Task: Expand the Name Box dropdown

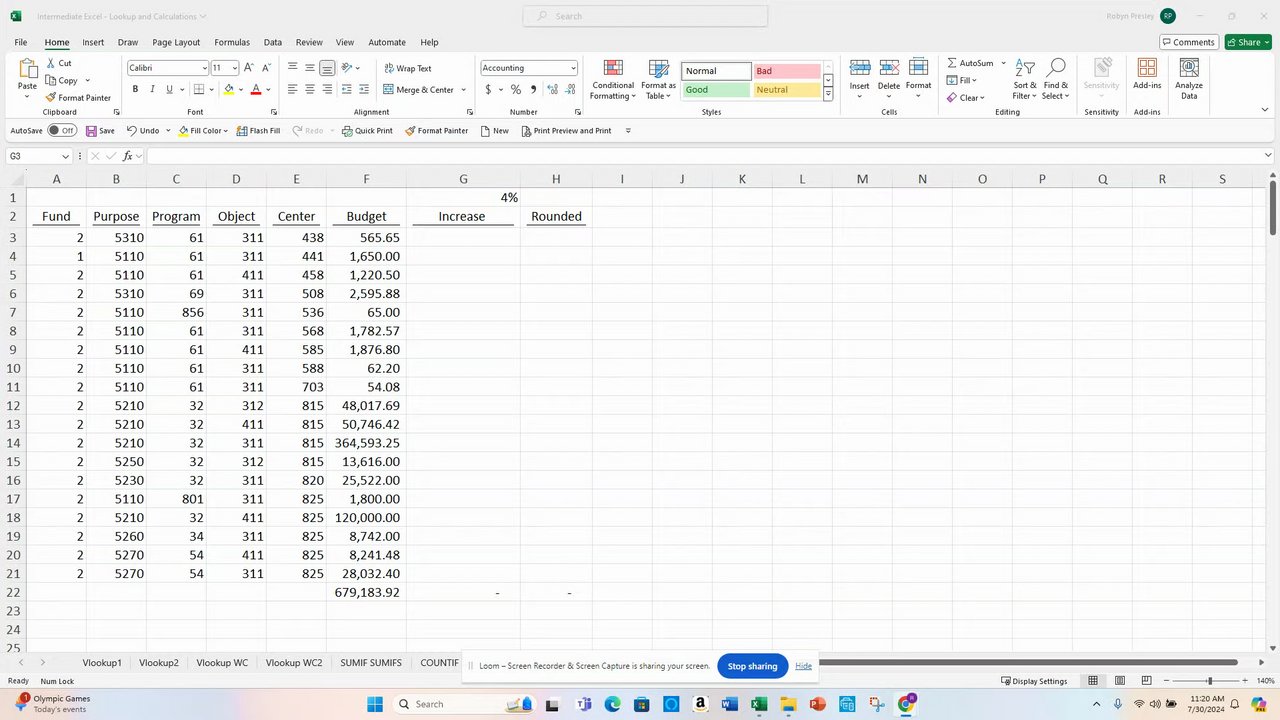Action: point(65,156)
